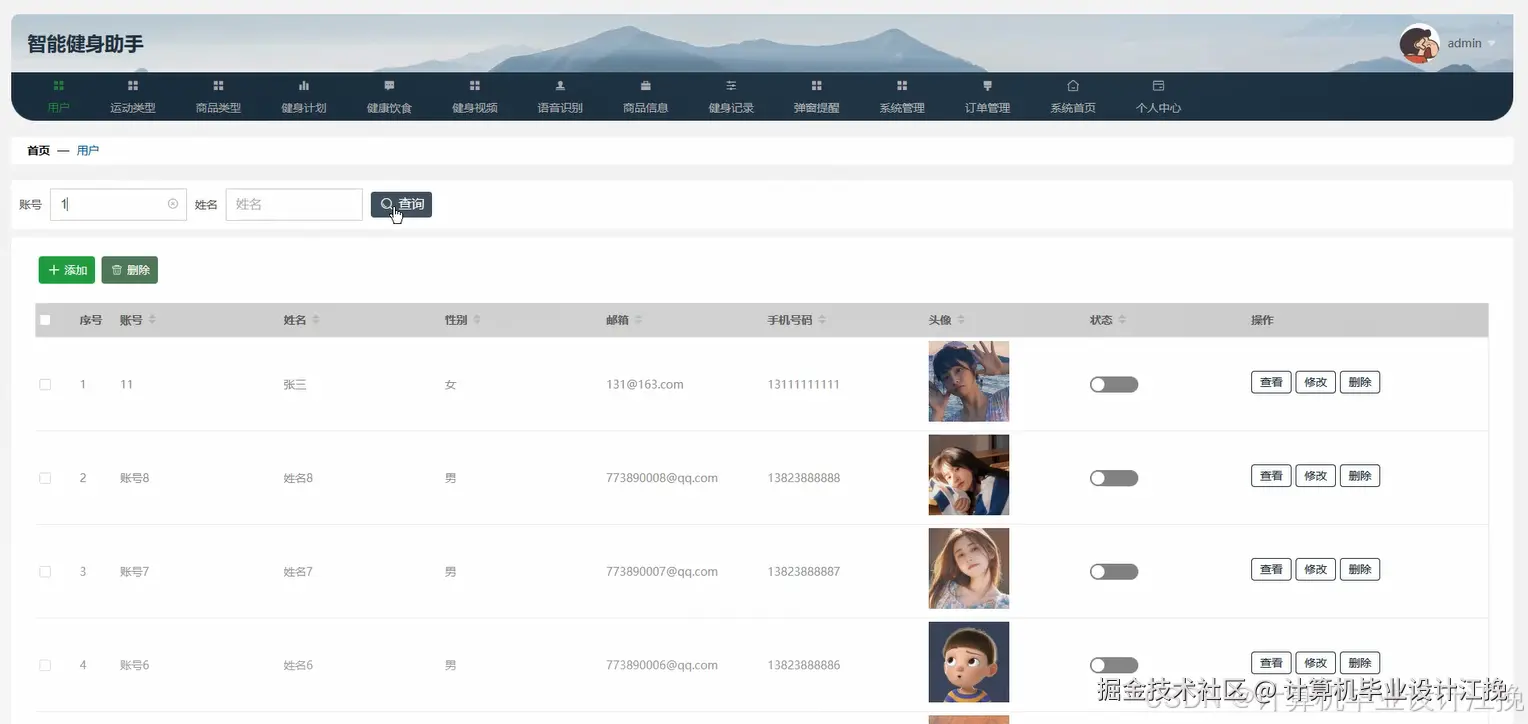The height and width of the screenshot is (724, 1528).
Task: Go to 系统首页 via the house icon
Action: [1073, 86]
